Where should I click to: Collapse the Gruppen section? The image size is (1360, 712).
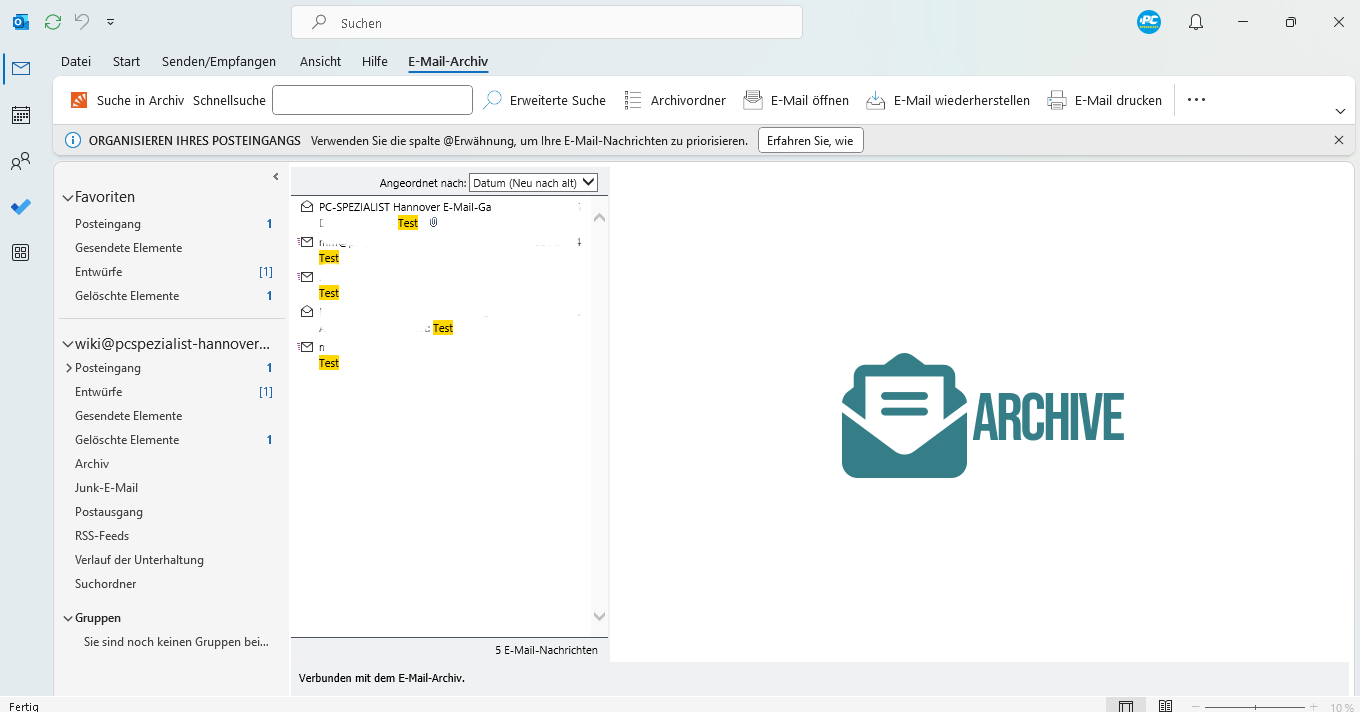[x=68, y=618]
